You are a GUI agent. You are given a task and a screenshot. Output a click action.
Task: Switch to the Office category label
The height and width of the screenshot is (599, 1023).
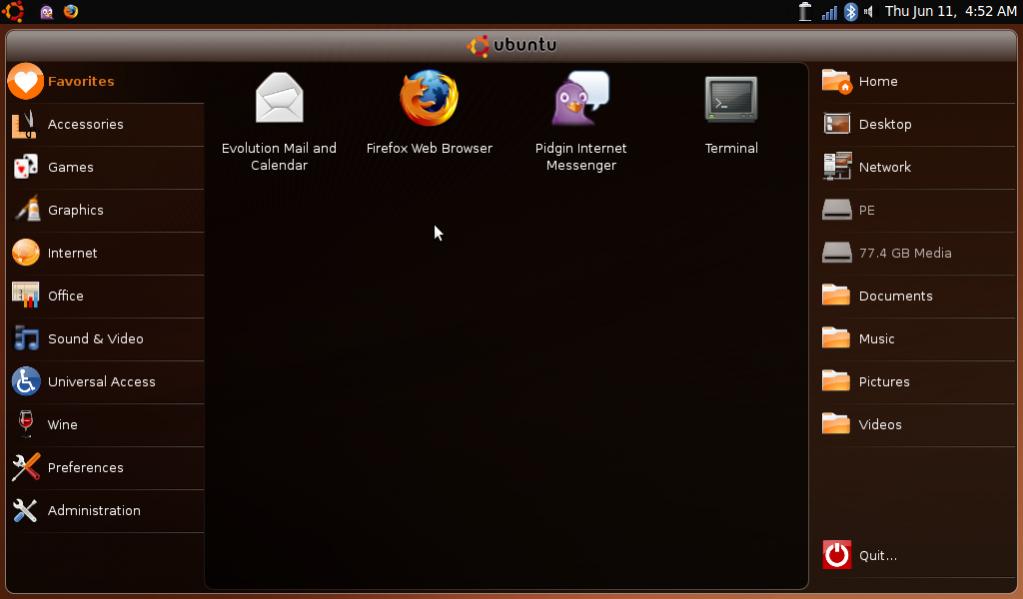[x=65, y=296]
